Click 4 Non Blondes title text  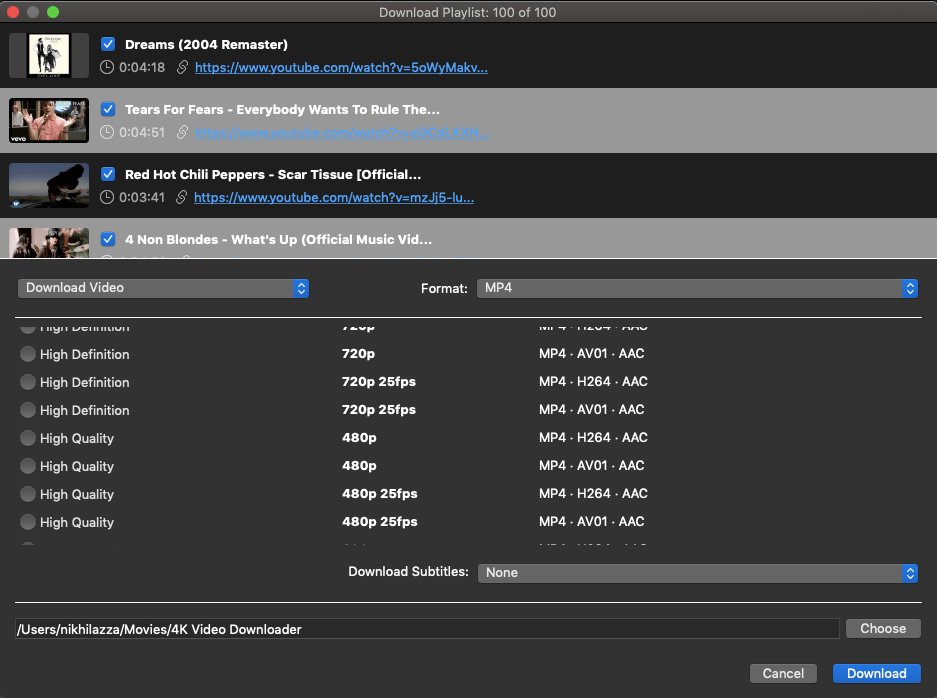pyautogui.click(x=278, y=240)
